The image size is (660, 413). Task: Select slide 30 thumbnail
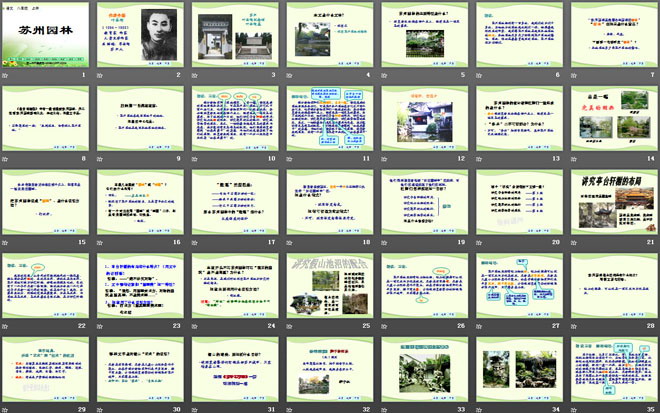pos(140,369)
